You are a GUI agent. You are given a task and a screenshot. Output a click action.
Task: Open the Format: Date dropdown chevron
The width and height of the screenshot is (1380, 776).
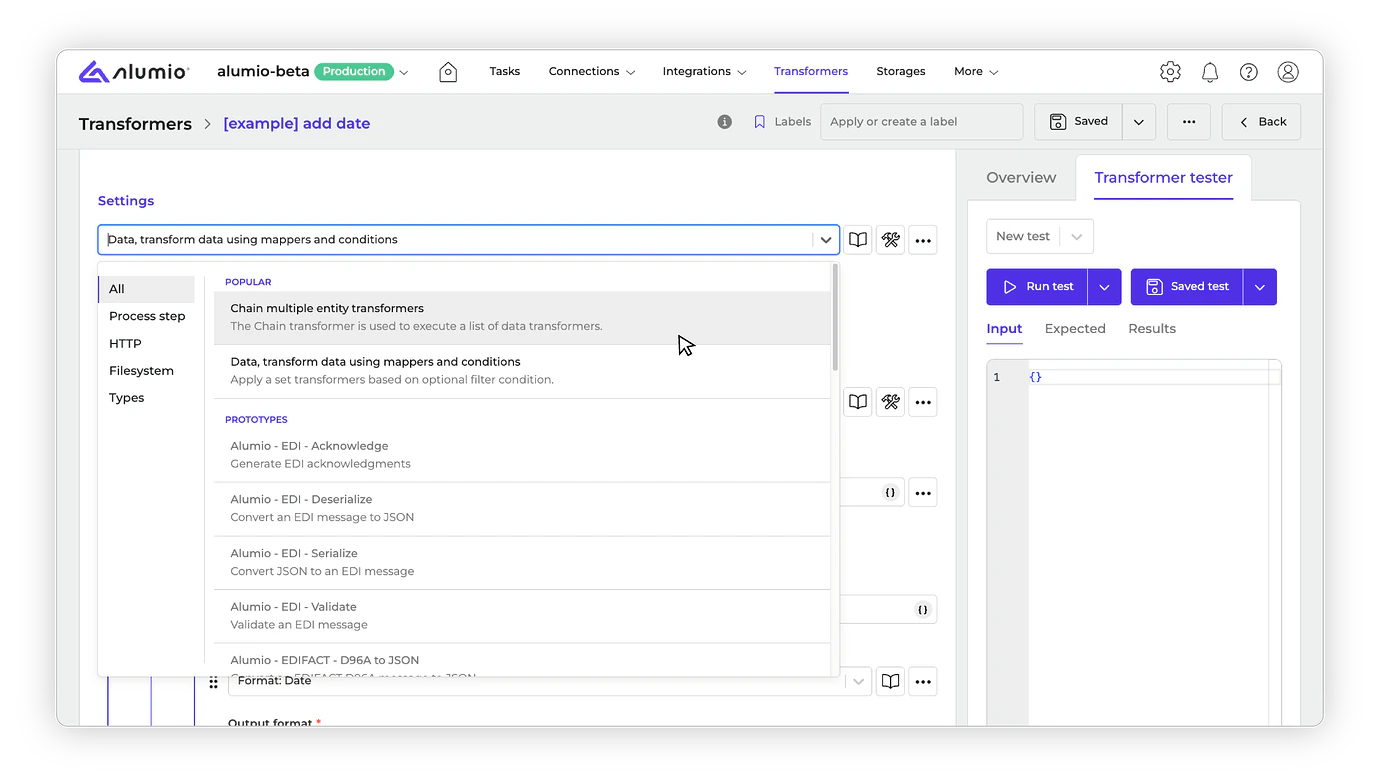858,682
